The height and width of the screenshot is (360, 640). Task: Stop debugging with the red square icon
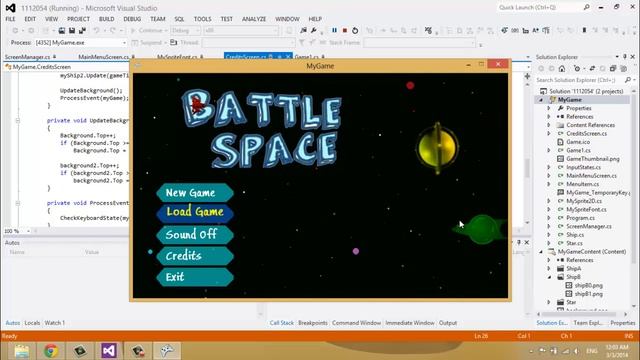pyautogui.click(x=345, y=31)
